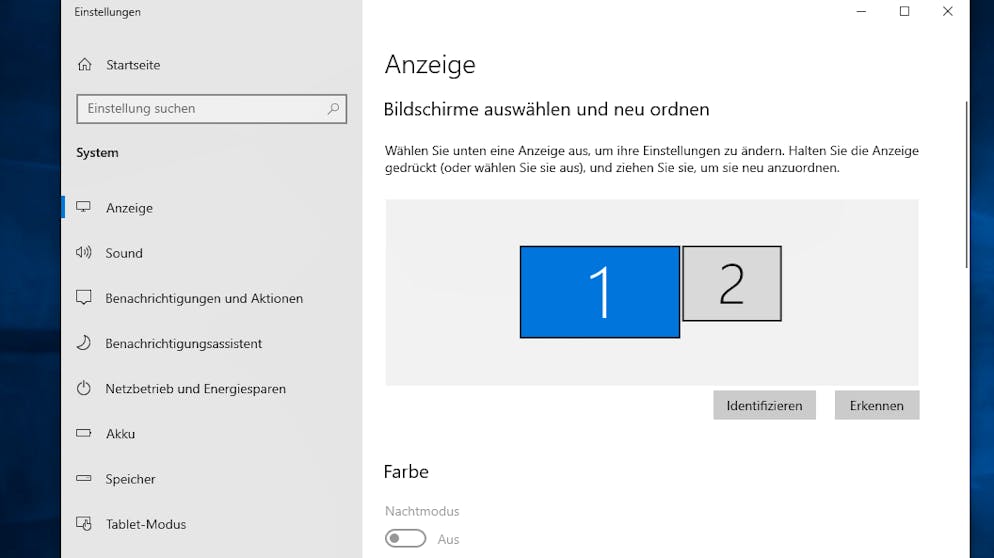The image size is (994, 558).
Task: Click the speaker icon beside Sound
Action: tap(84, 252)
